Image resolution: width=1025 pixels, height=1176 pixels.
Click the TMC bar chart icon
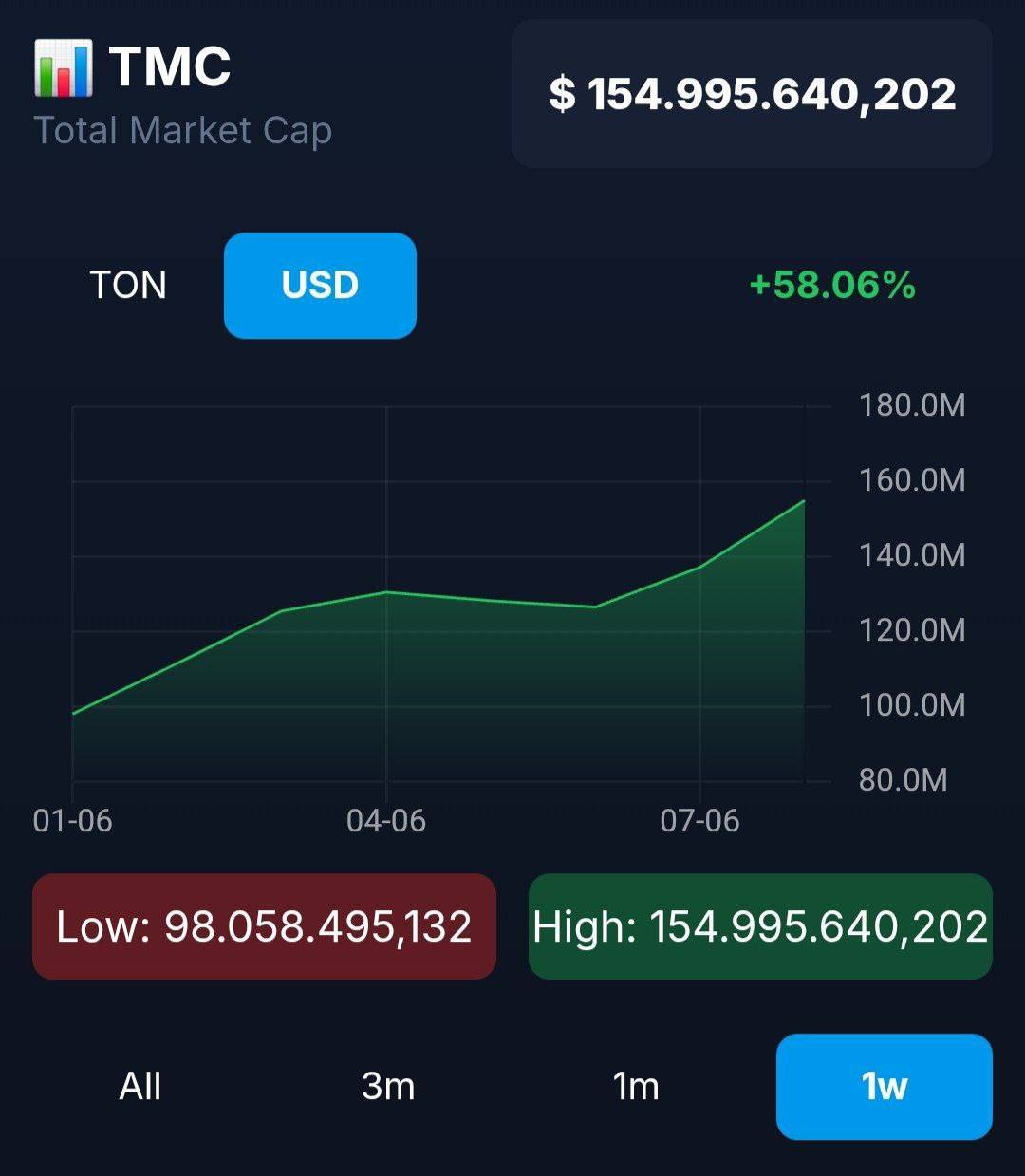click(64, 68)
